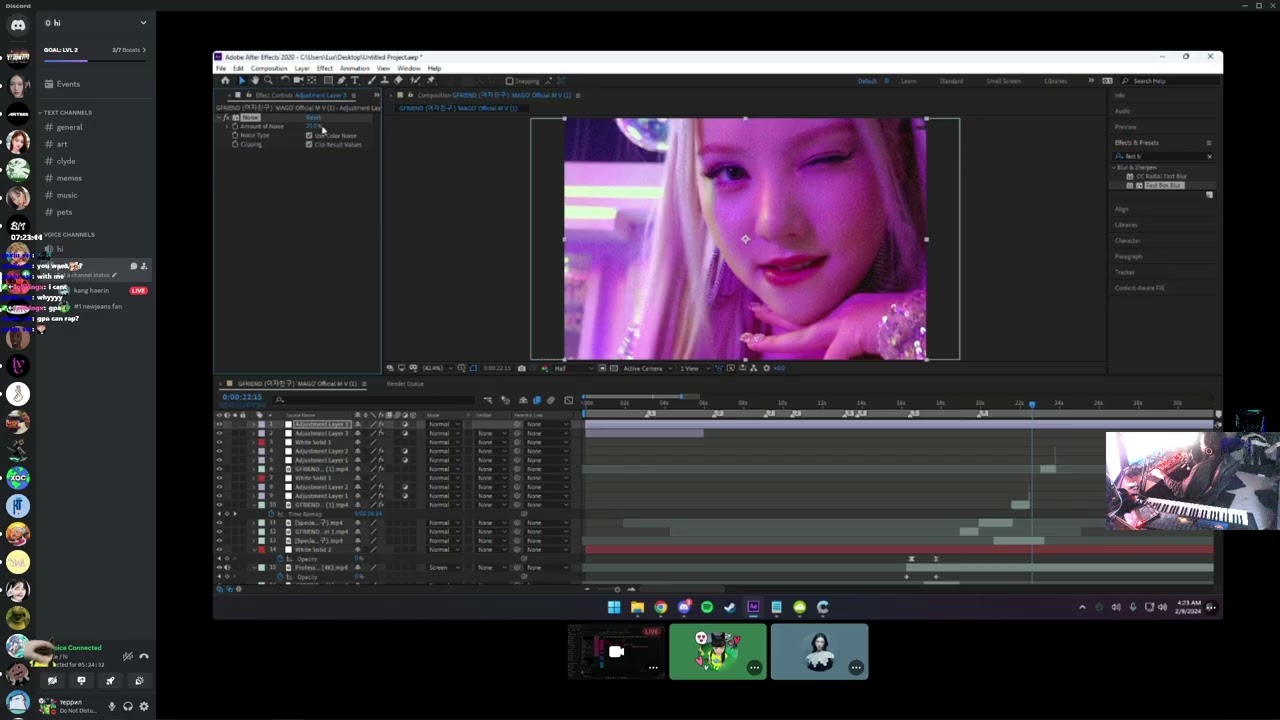1280x720 pixels.
Task: Select the Eraser tool
Action: [x=398, y=80]
